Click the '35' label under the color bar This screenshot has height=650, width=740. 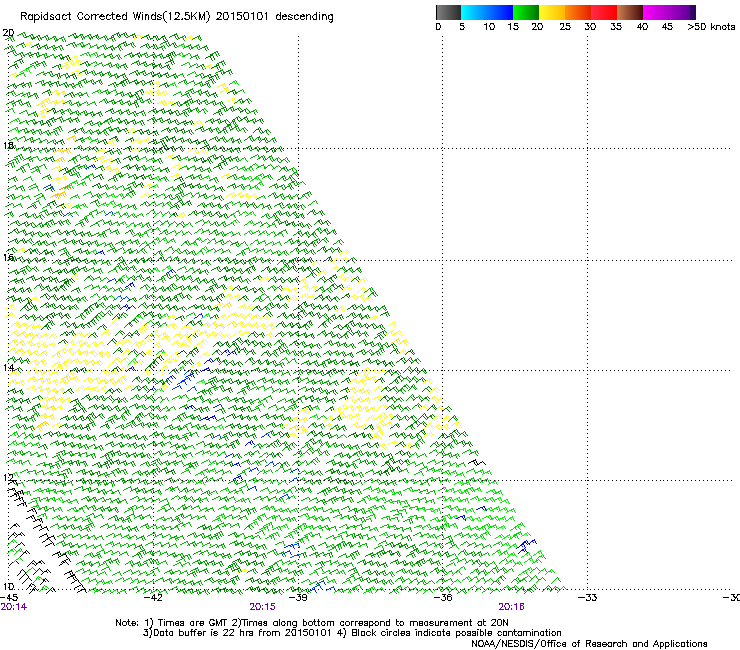616,27
